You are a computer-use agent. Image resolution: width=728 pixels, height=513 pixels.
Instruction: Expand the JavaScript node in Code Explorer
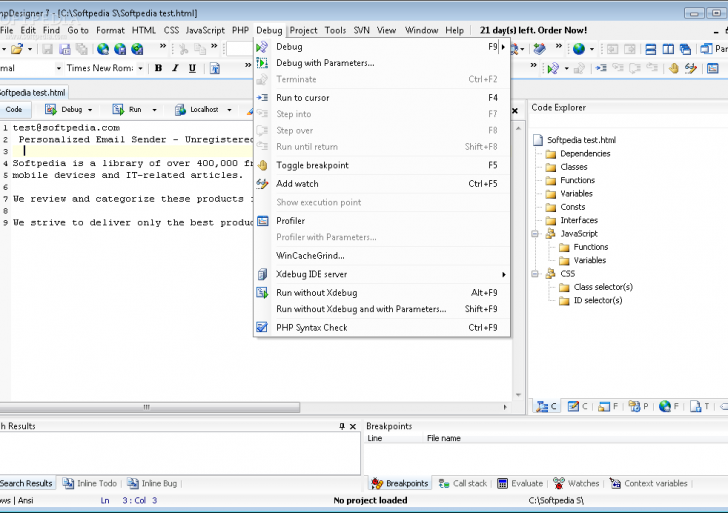(537, 234)
